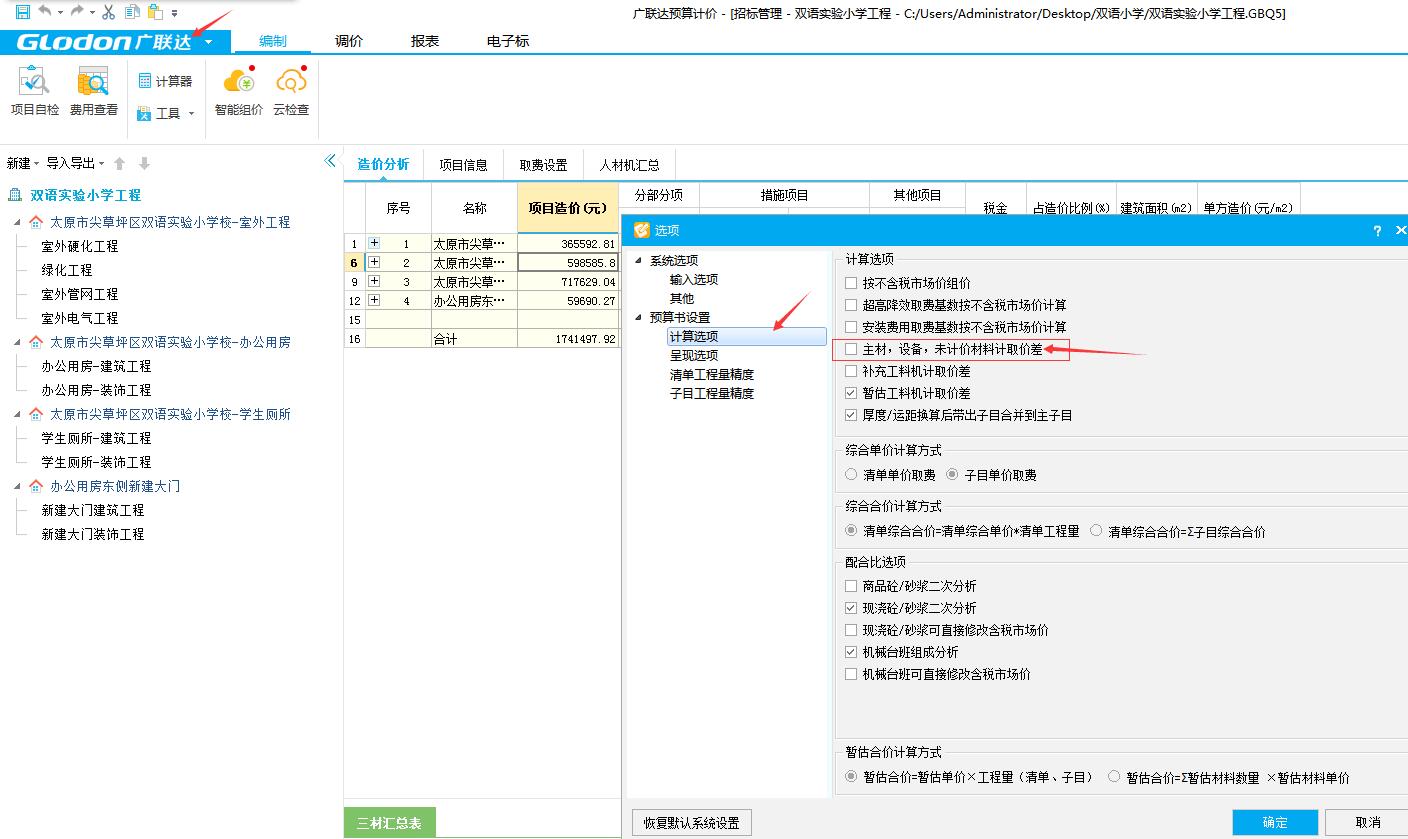Expand row 4 办公用房东 in the cost table
The height and width of the screenshot is (839, 1408).
click(374, 300)
